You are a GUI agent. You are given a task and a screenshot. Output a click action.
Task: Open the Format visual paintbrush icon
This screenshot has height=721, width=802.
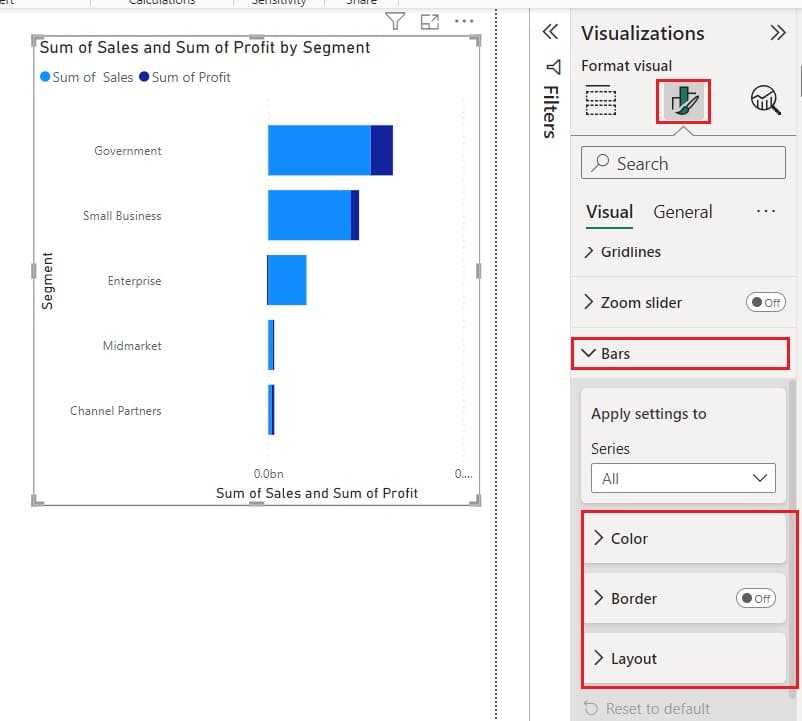coord(684,99)
